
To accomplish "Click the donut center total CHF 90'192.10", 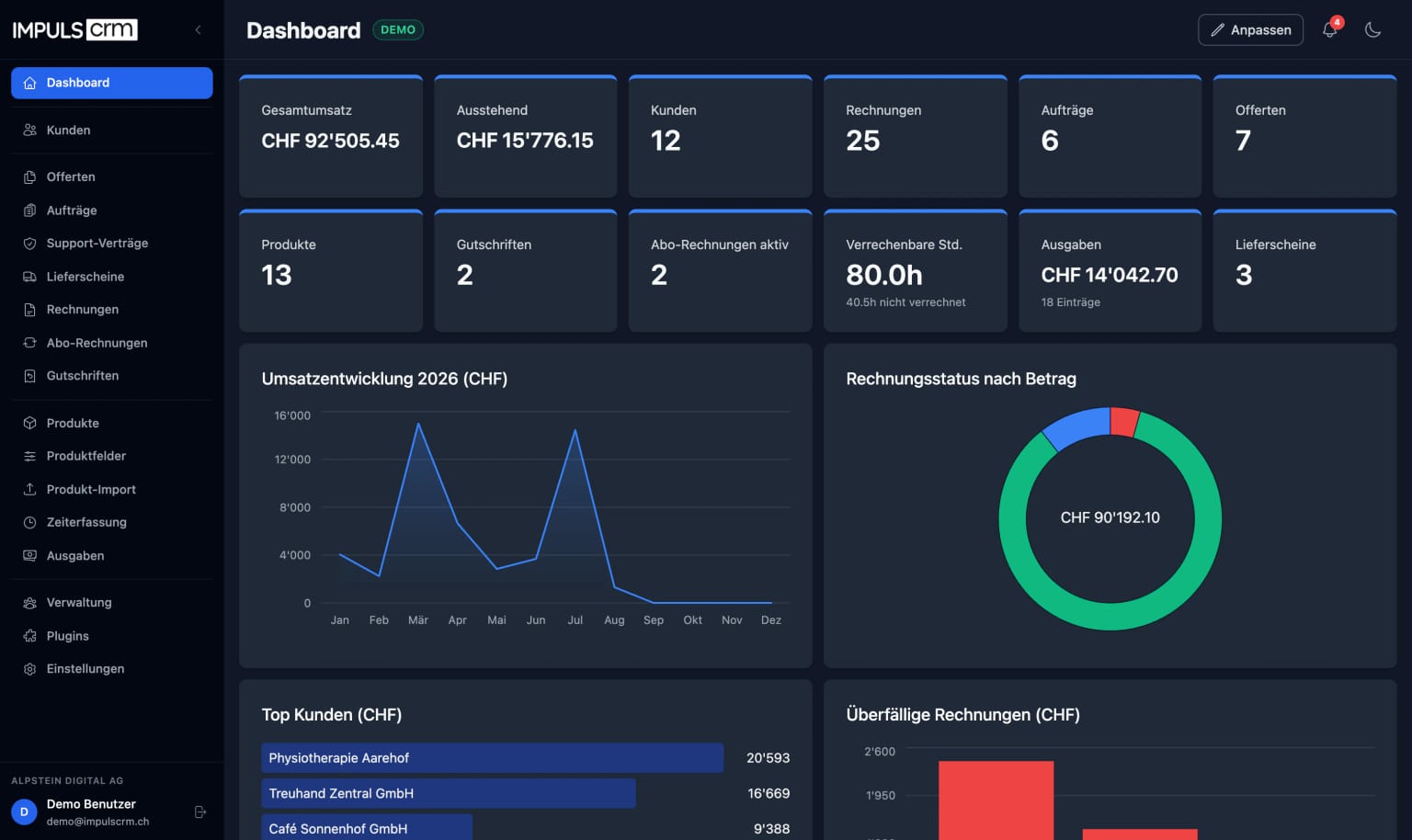I will click(1110, 517).
